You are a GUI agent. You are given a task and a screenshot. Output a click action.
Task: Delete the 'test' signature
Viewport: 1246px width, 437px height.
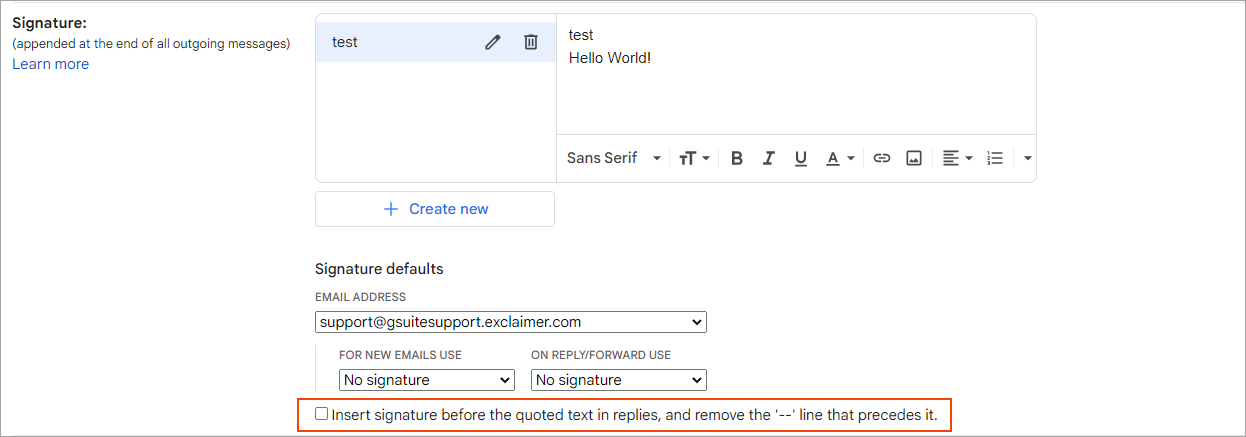[x=531, y=42]
